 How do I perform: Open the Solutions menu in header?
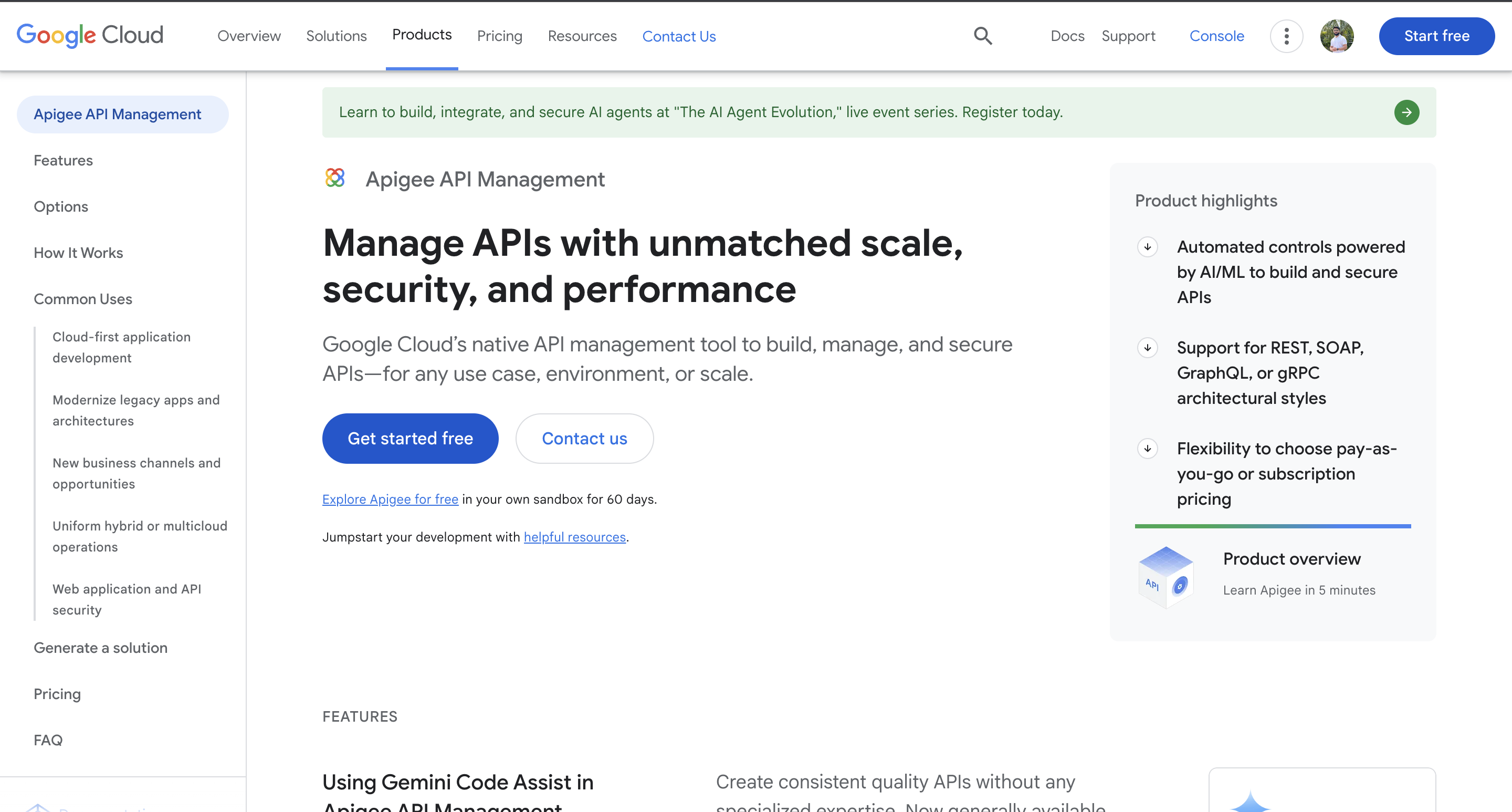[337, 36]
